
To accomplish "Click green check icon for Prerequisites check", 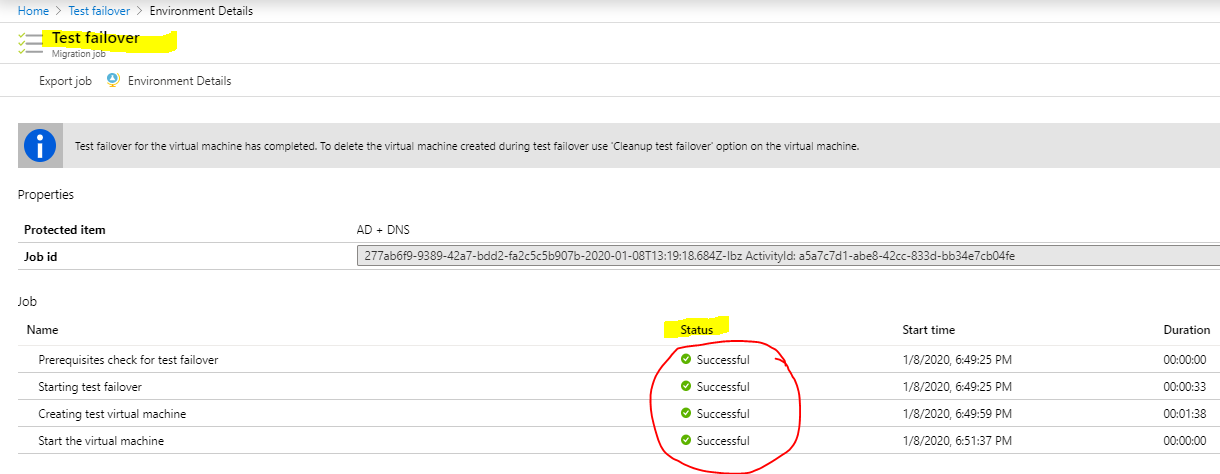I will point(686,359).
